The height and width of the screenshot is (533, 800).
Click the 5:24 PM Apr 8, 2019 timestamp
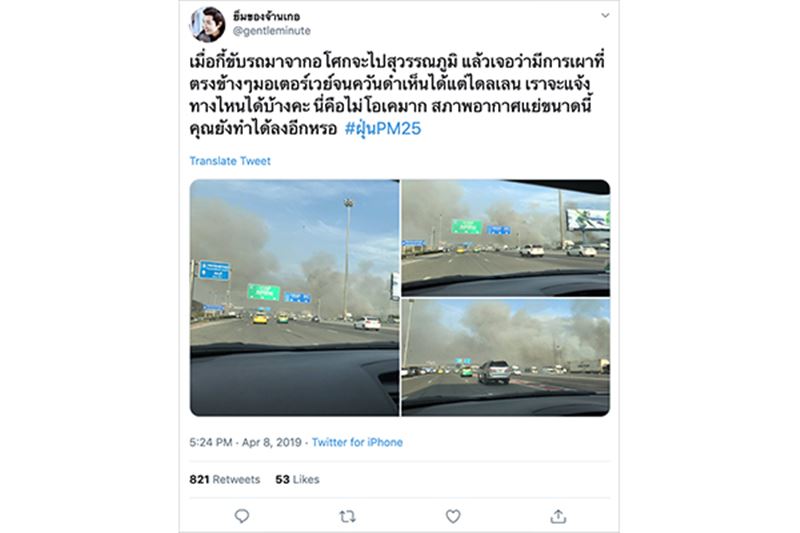(x=245, y=442)
